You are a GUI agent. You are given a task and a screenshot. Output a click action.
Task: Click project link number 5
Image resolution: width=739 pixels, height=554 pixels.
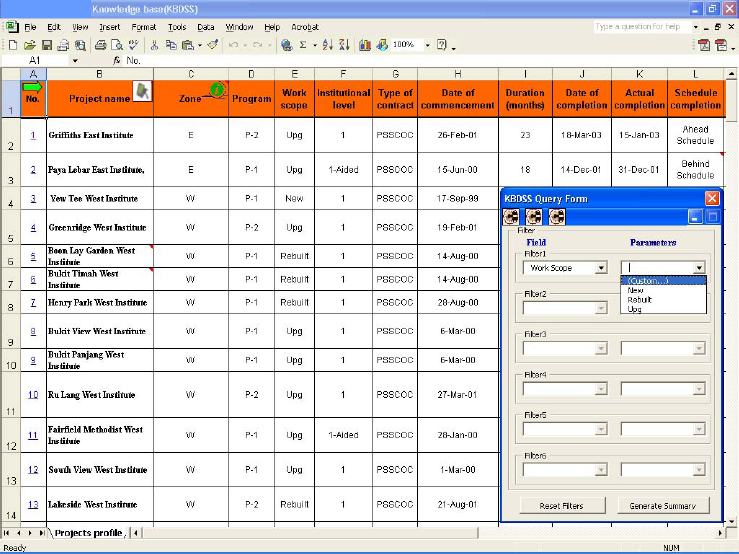coord(33,256)
